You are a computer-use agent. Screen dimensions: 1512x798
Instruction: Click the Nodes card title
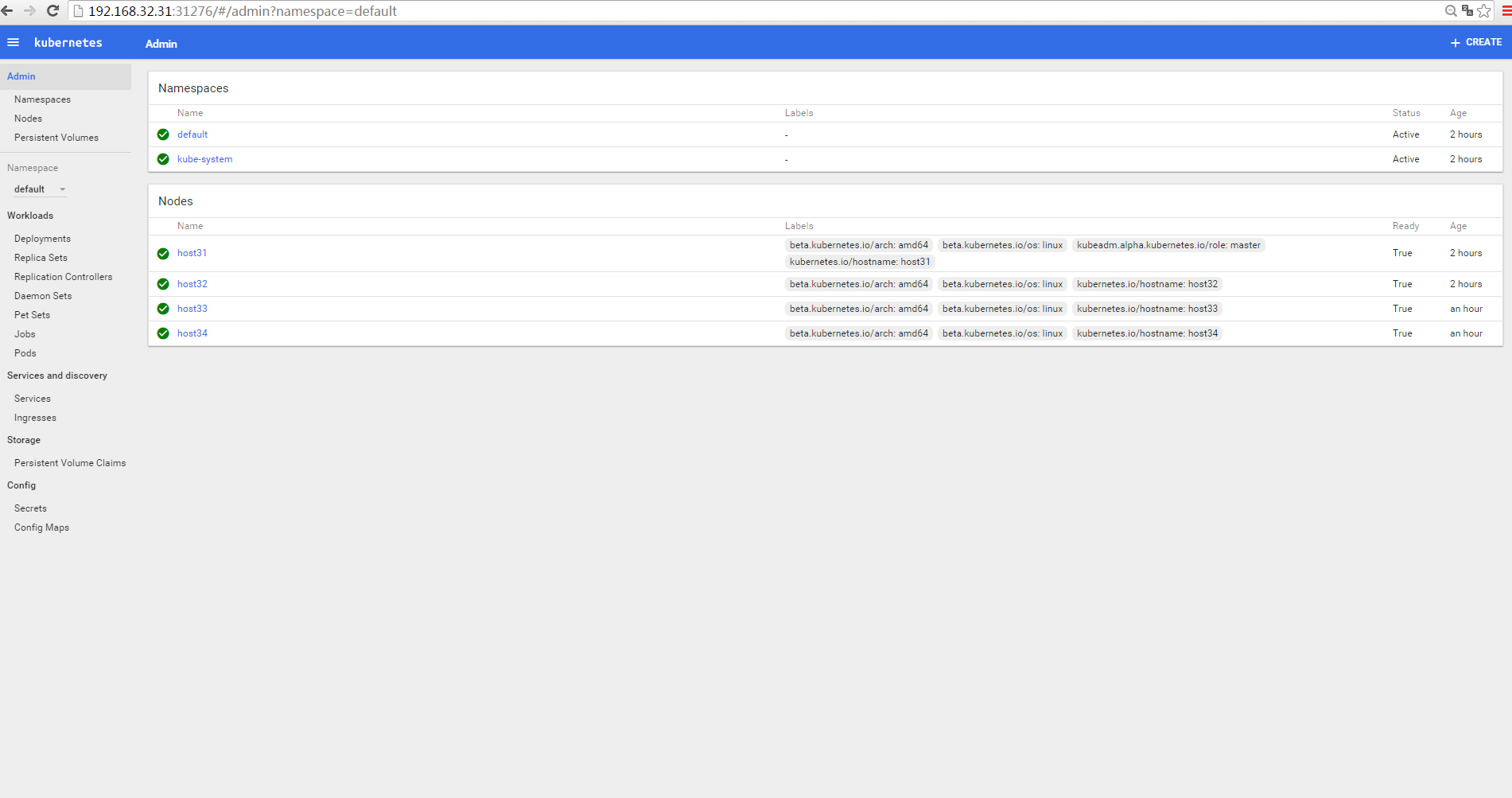click(x=176, y=201)
